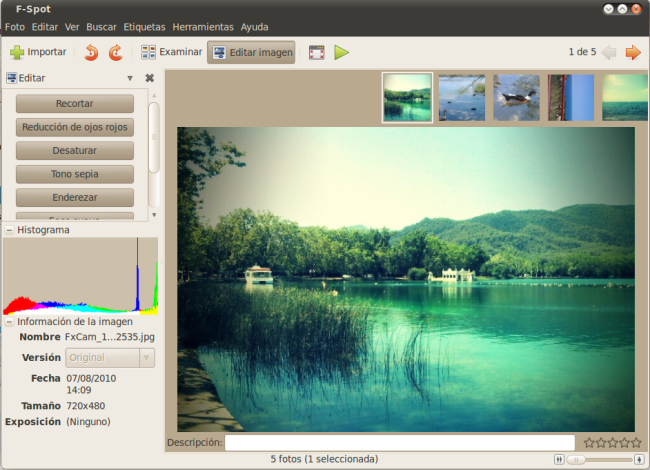Click the size value 720x480
650x470 pixels.
point(86,406)
